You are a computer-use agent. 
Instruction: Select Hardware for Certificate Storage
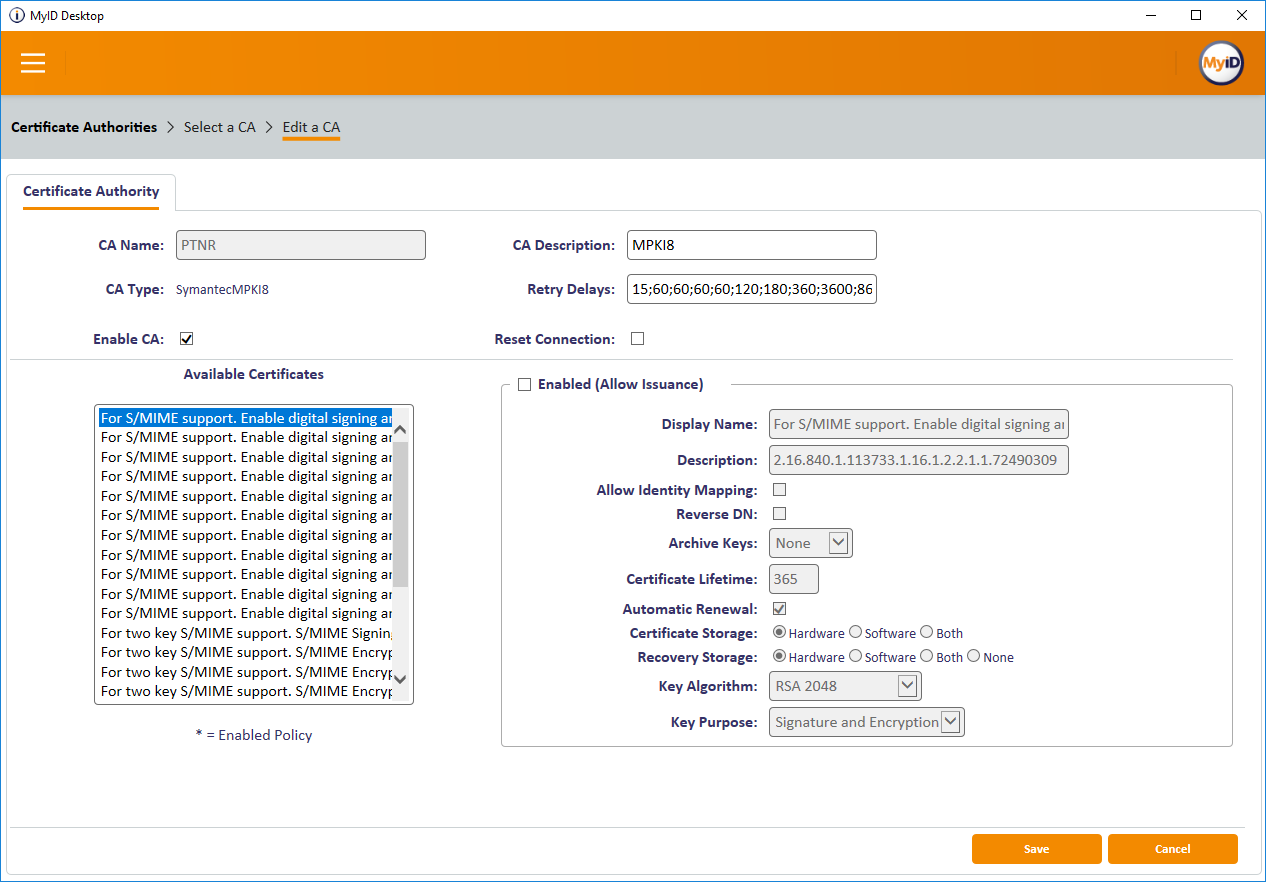click(x=780, y=632)
